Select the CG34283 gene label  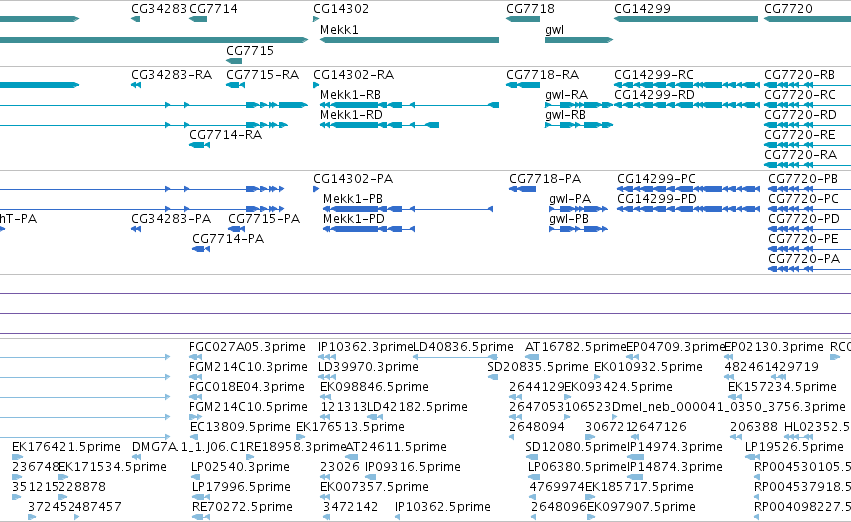(158, 9)
